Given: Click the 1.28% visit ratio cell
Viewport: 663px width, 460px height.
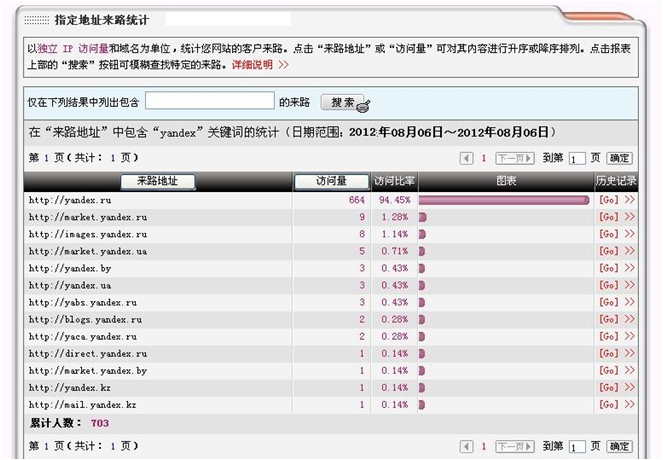Looking at the screenshot, I should point(395,217).
